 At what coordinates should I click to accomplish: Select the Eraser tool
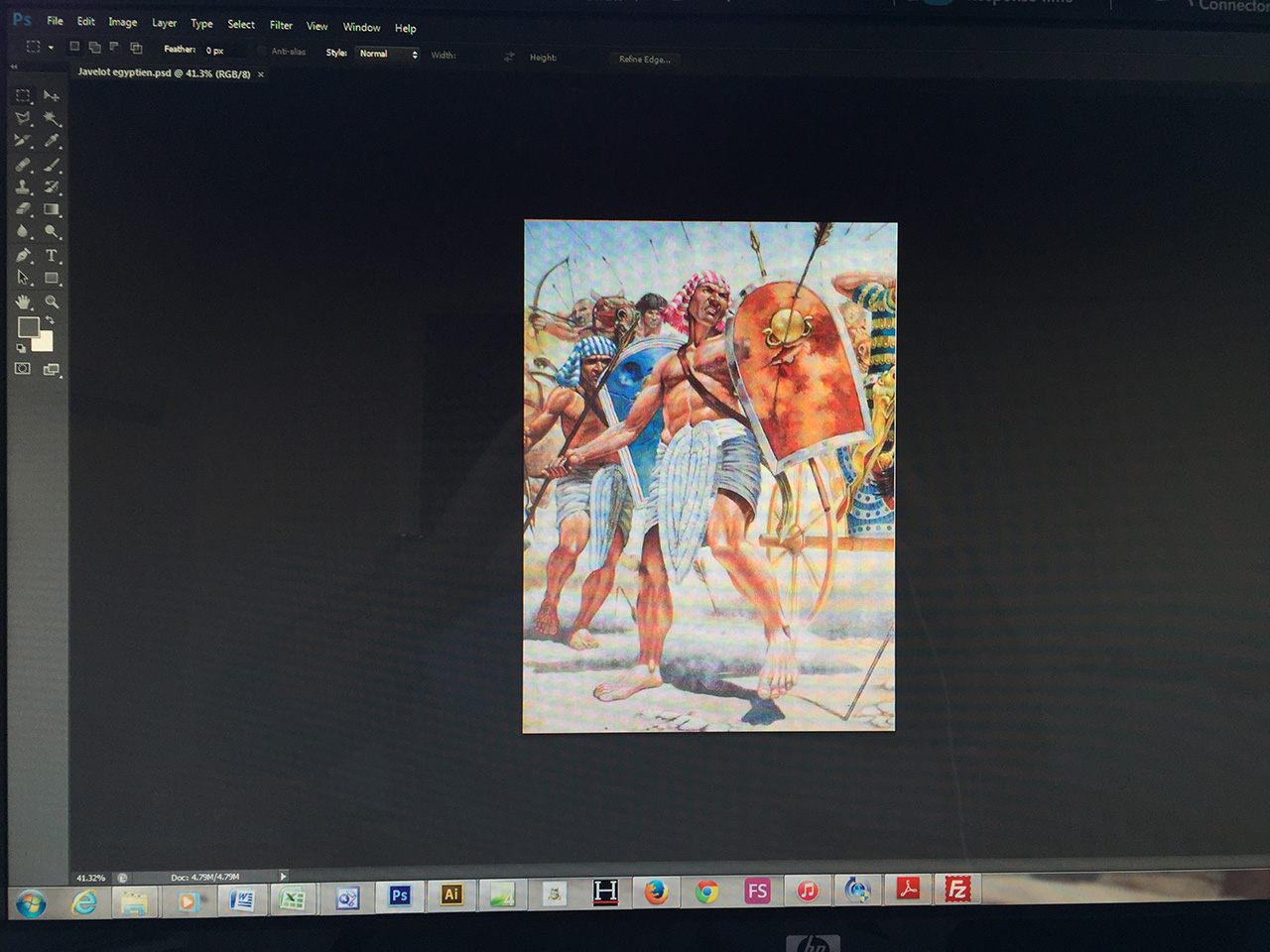coord(23,209)
